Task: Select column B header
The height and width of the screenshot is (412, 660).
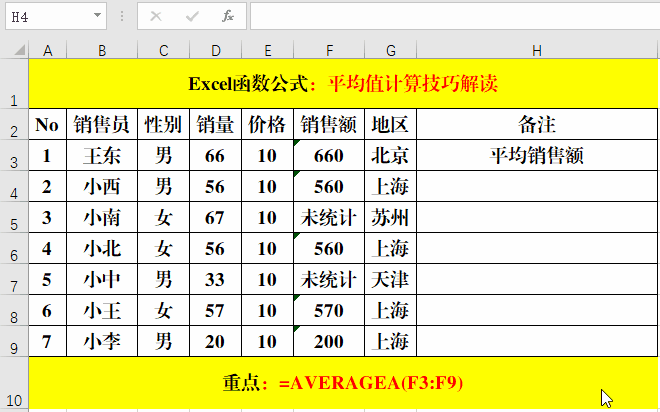Action: pos(102,51)
